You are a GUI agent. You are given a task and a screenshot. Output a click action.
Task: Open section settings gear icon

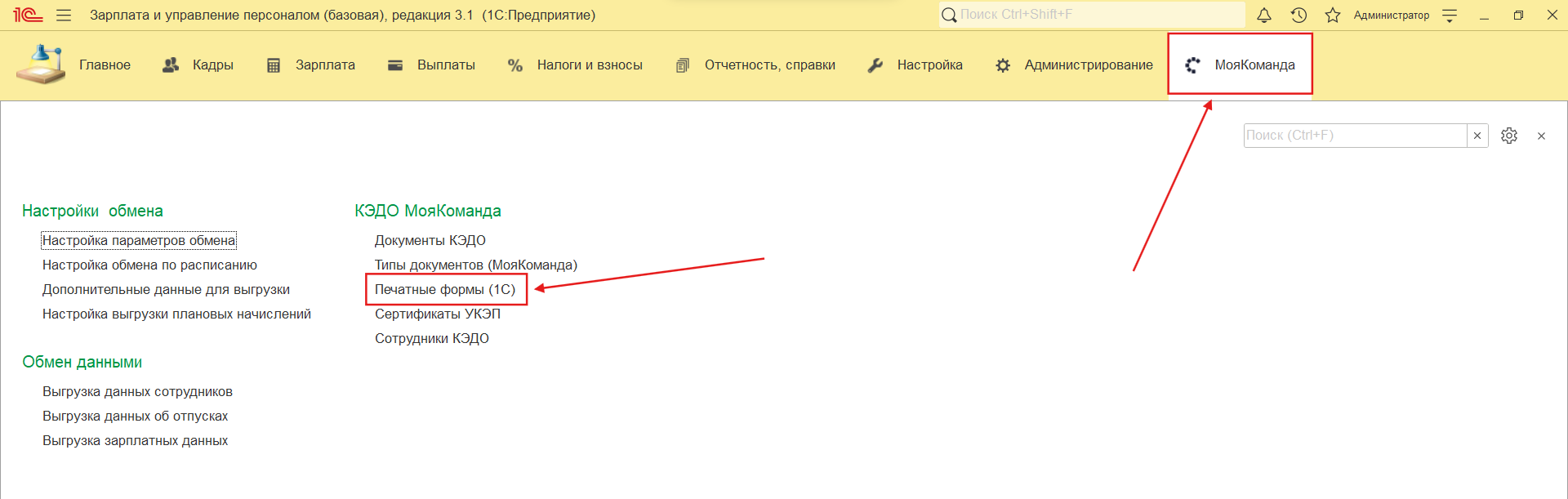tap(1509, 136)
